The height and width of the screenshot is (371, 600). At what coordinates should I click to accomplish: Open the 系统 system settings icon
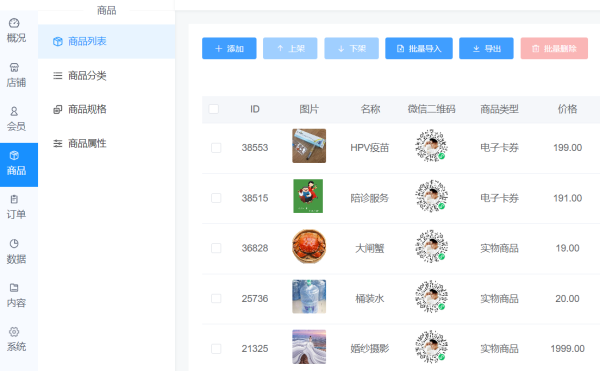click(x=14, y=332)
